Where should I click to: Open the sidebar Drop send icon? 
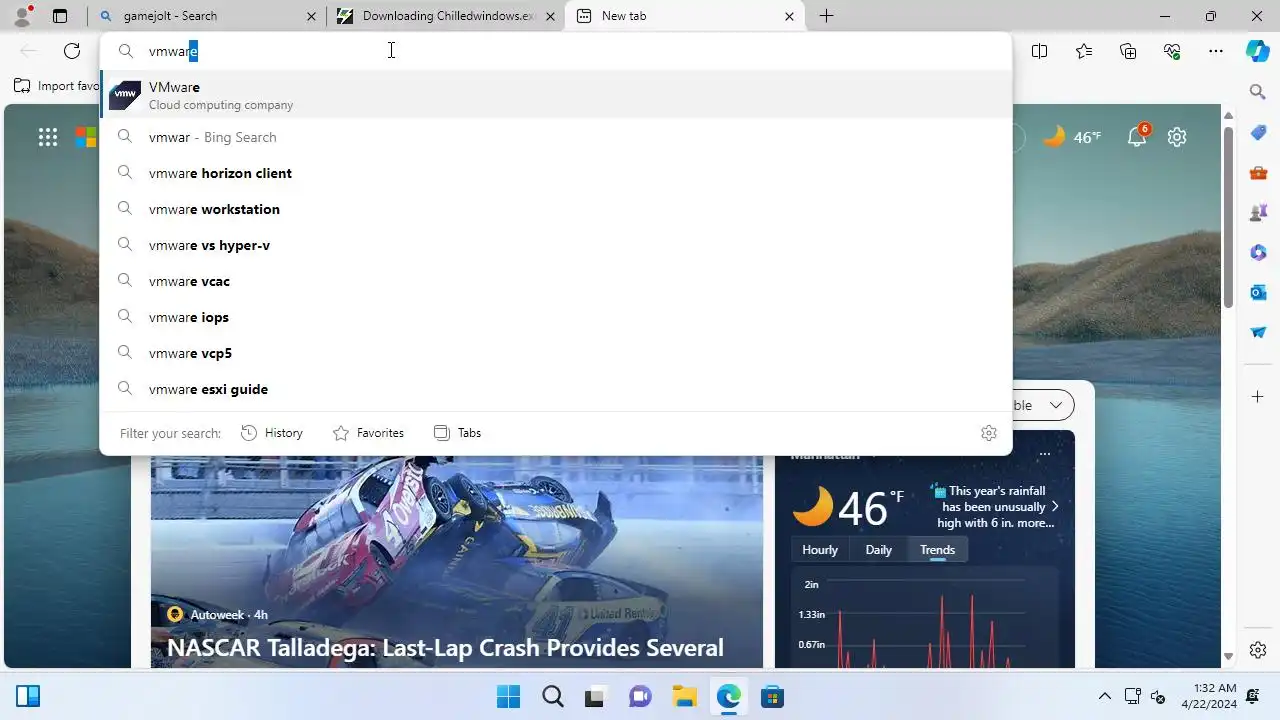[x=1258, y=333]
